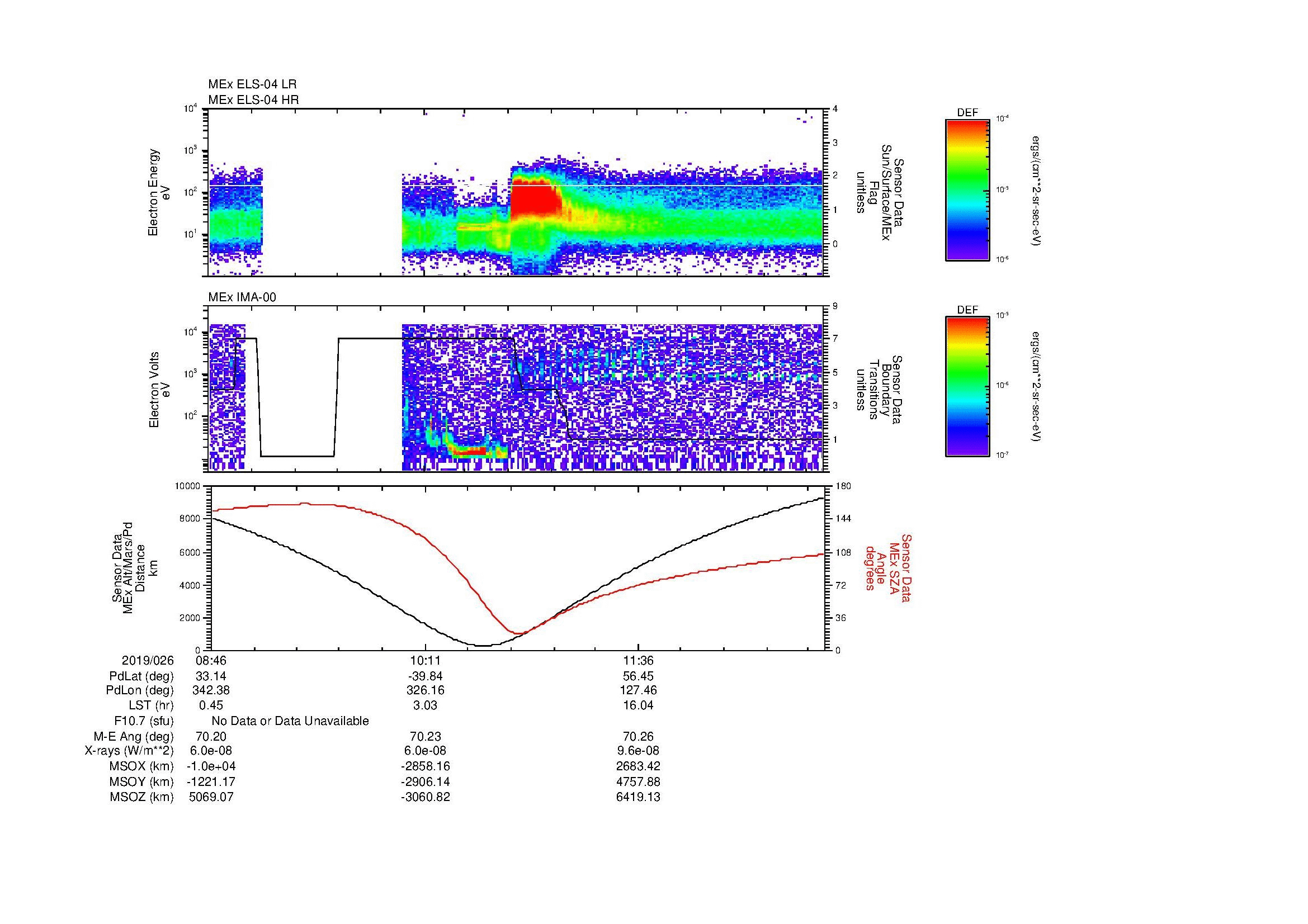Click the 'LST (hr)' row label
1308x924 pixels.
click(151, 705)
